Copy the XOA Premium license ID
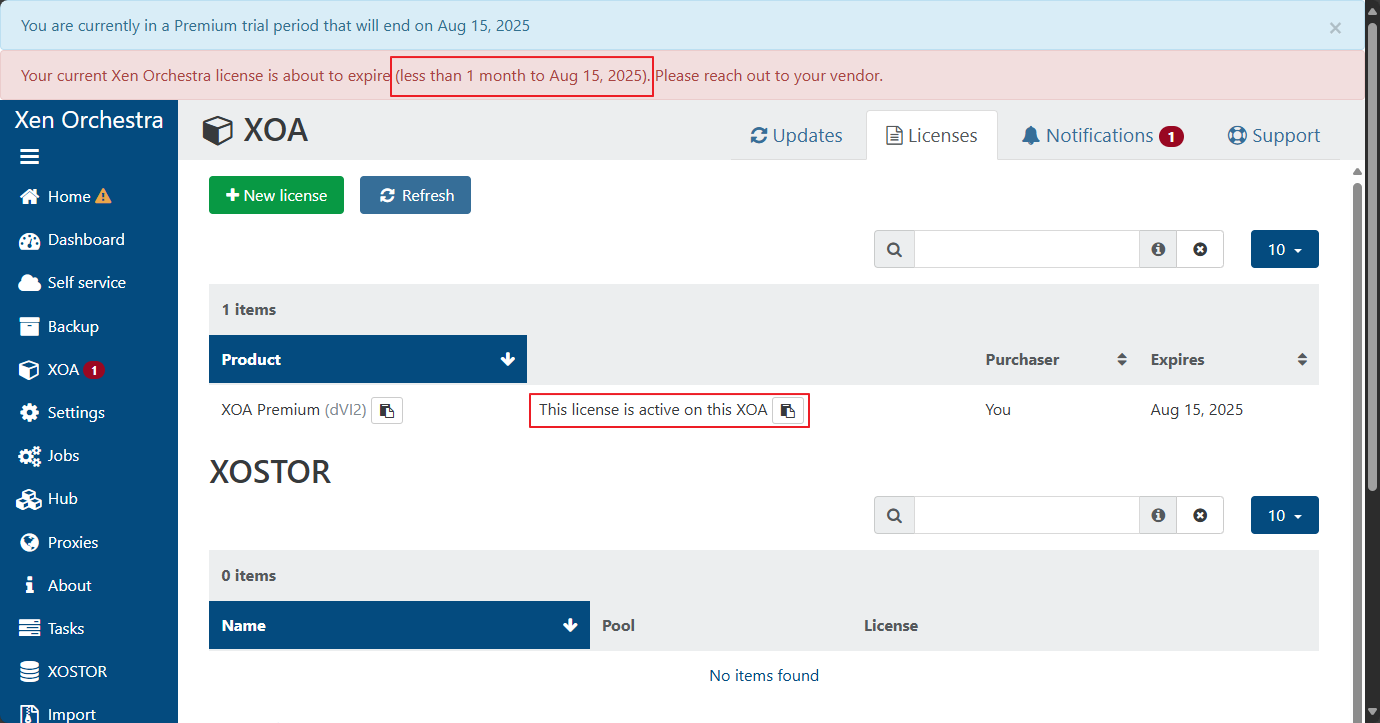Viewport: 1380px width, 723px height. pos(387,410)
